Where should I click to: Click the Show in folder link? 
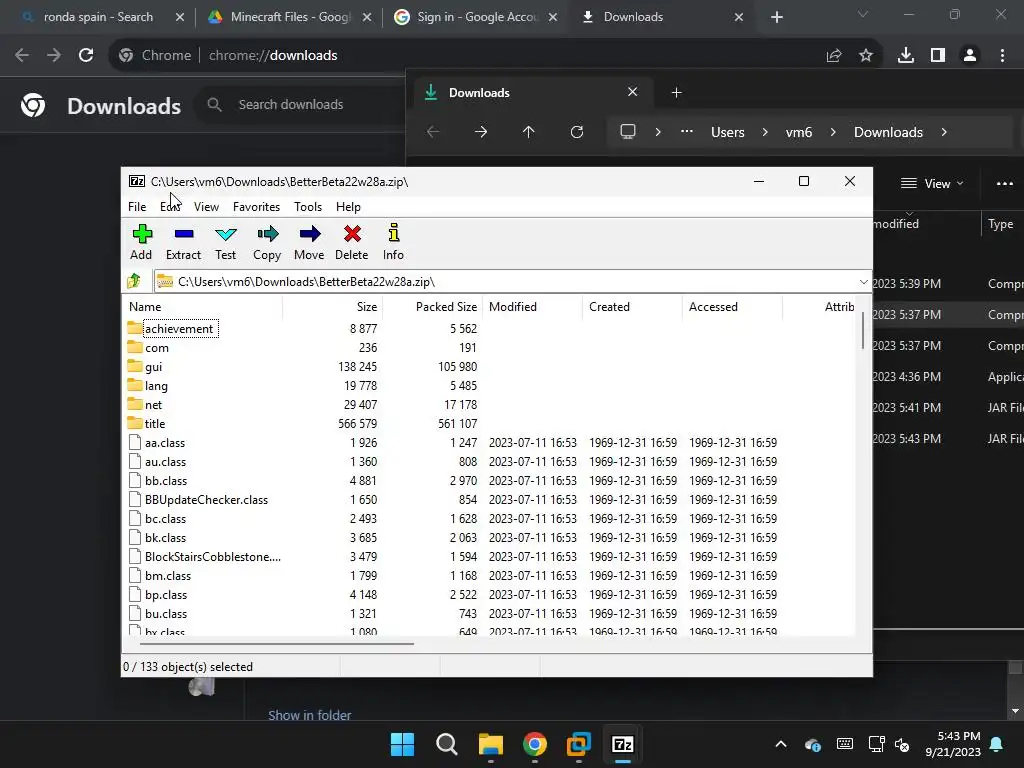coord(310,715)
